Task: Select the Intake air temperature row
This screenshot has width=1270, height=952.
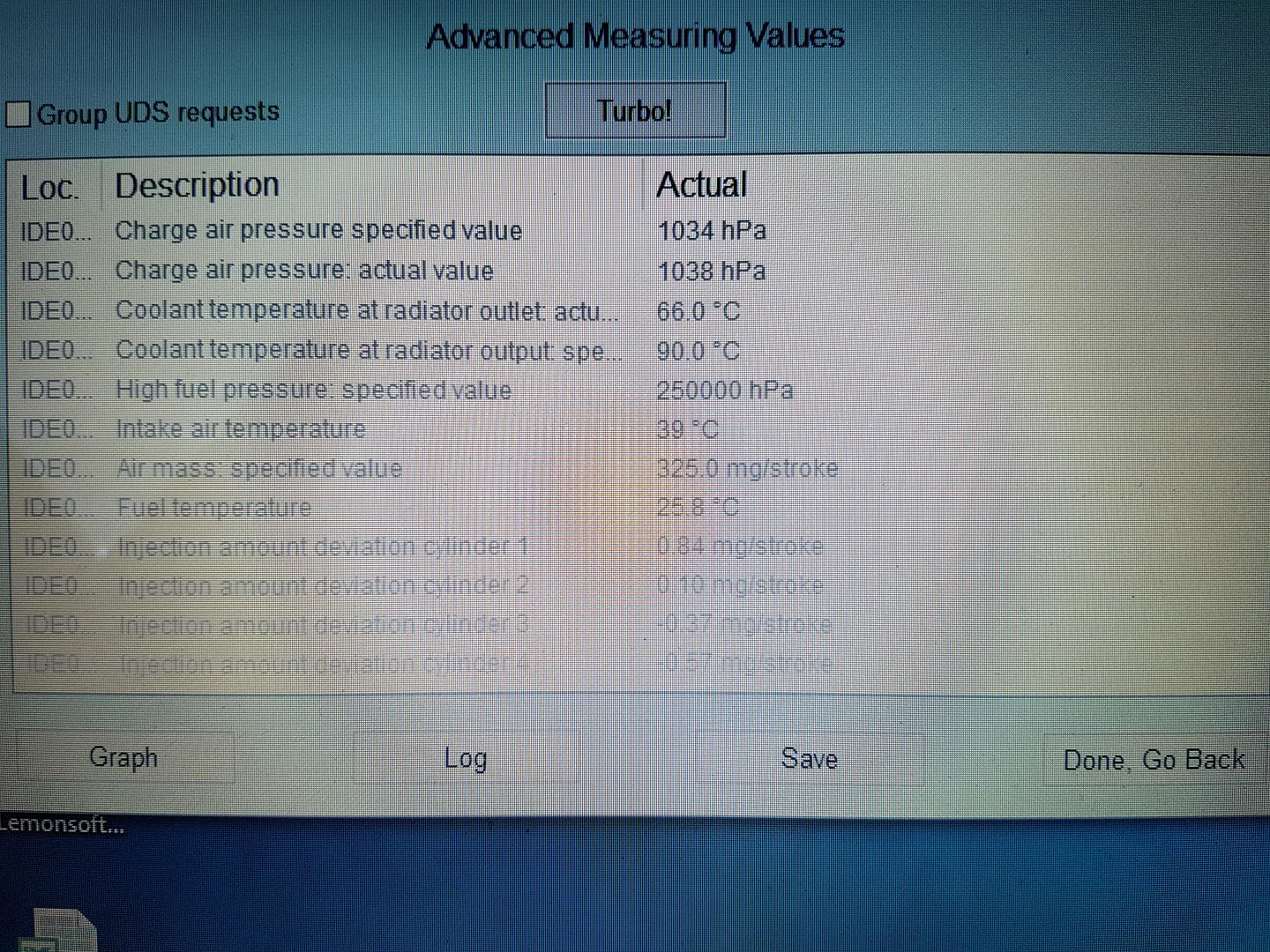Action: pyautogui.click(x=241, y=429)
